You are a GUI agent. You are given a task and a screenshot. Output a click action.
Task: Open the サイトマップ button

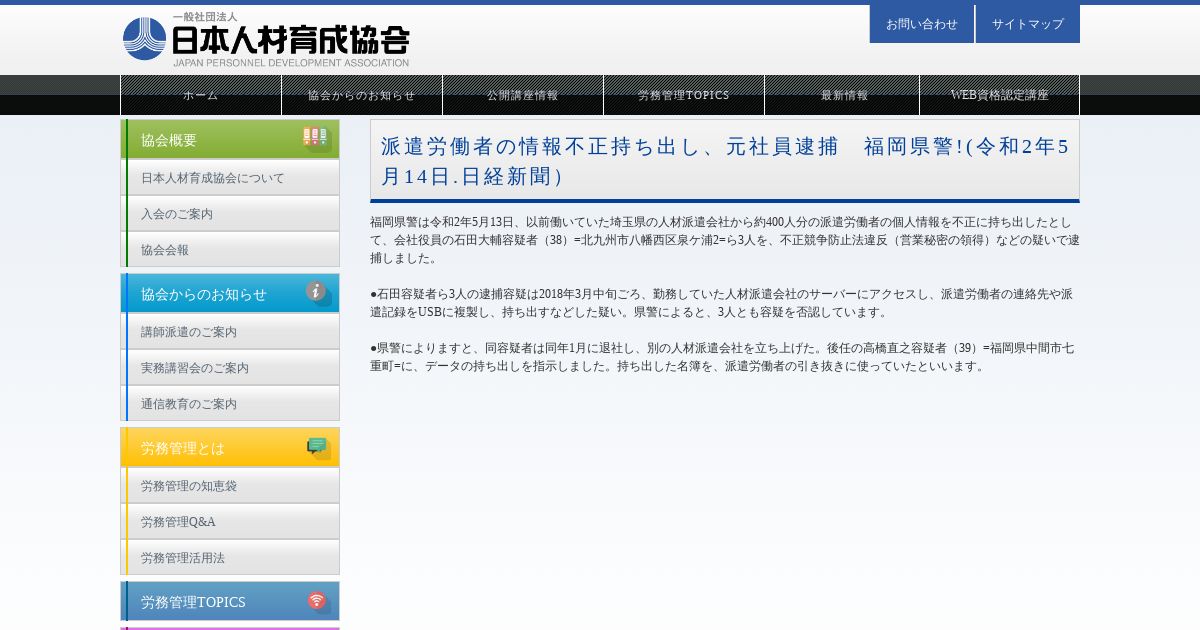coord(1028,24)
